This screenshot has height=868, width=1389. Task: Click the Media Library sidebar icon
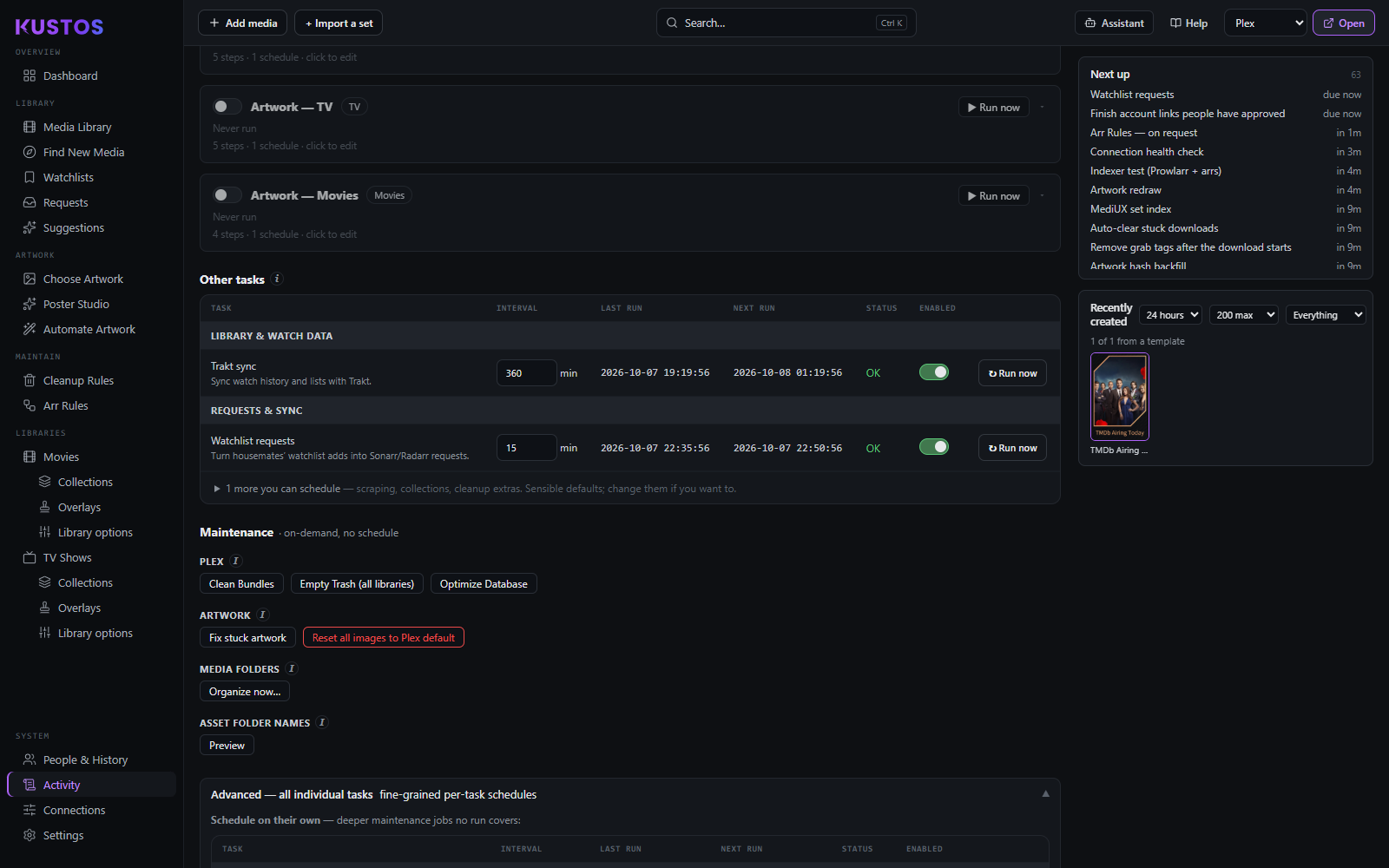click(30, 127)
